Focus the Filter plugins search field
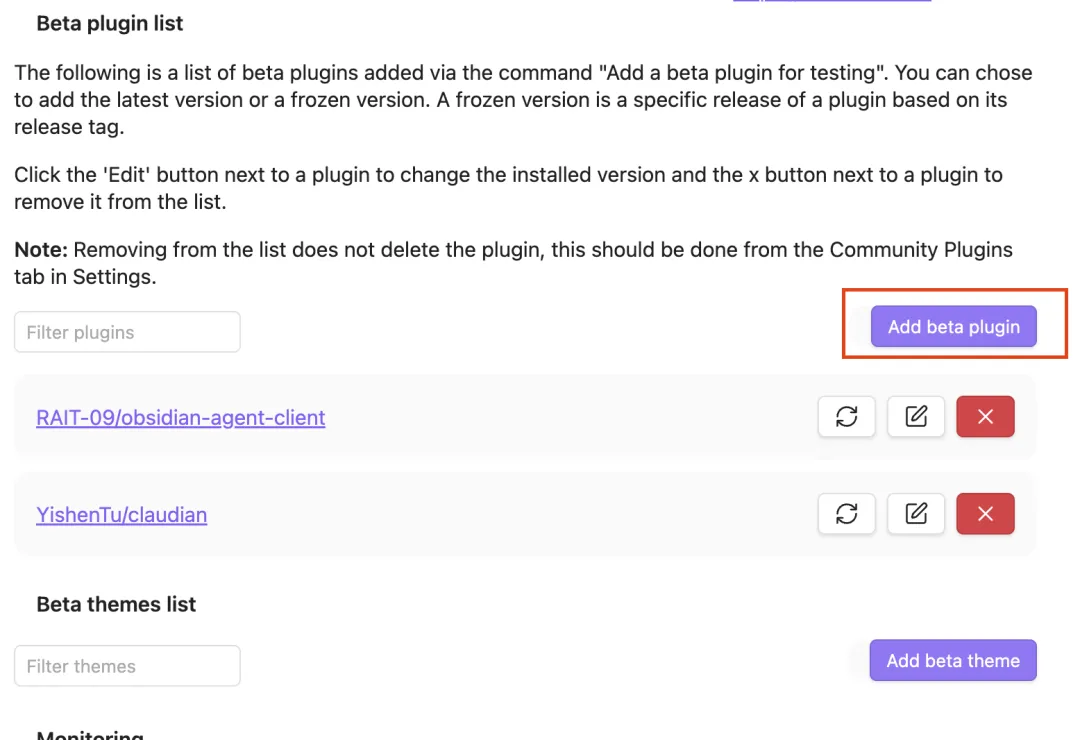 (x=127, y=332)
